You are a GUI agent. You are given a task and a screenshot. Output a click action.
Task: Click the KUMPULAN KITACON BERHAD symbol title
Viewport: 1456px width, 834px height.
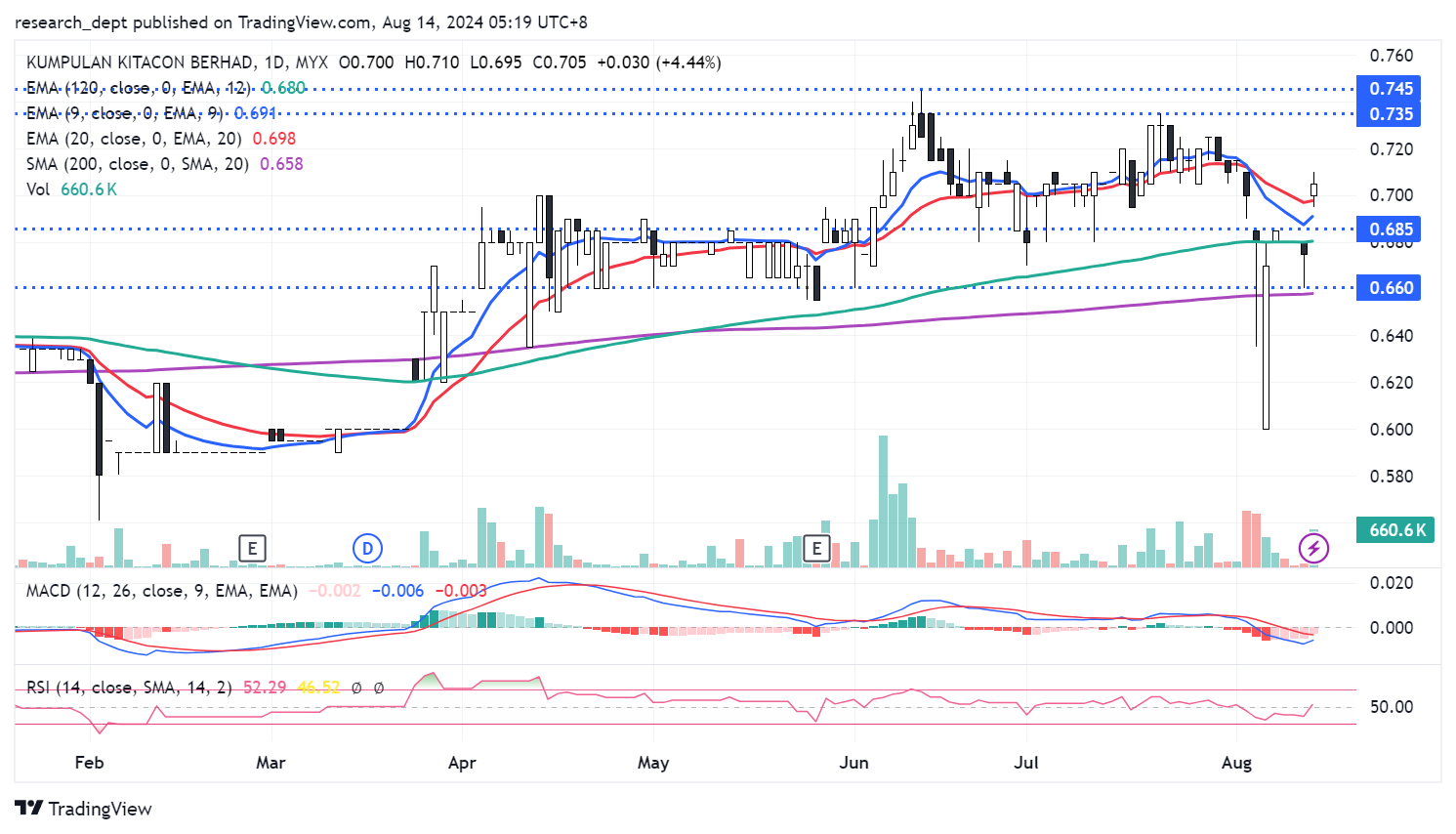point(141,63)
